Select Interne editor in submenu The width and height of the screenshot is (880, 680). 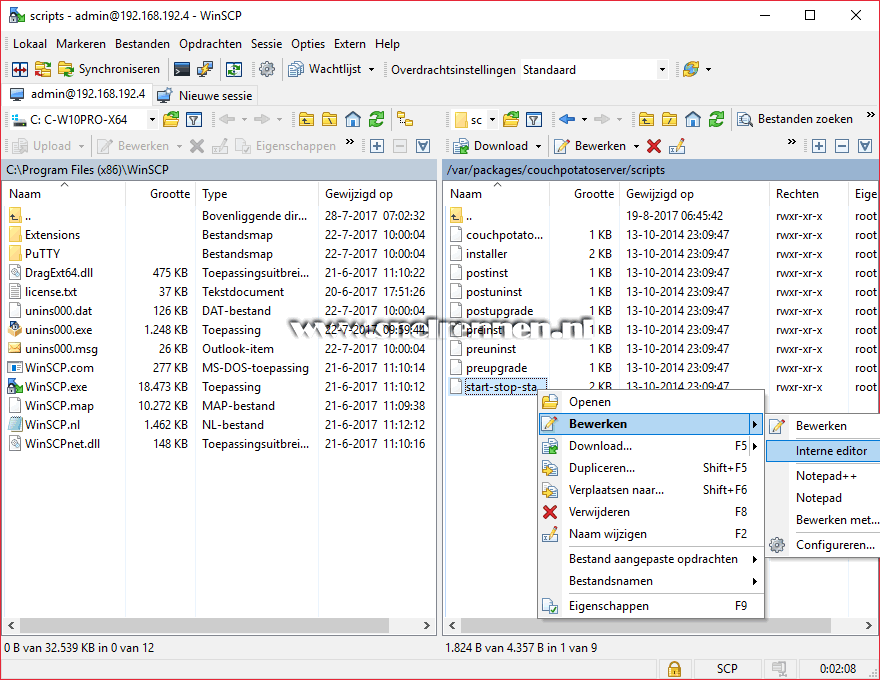coord(823,451)
